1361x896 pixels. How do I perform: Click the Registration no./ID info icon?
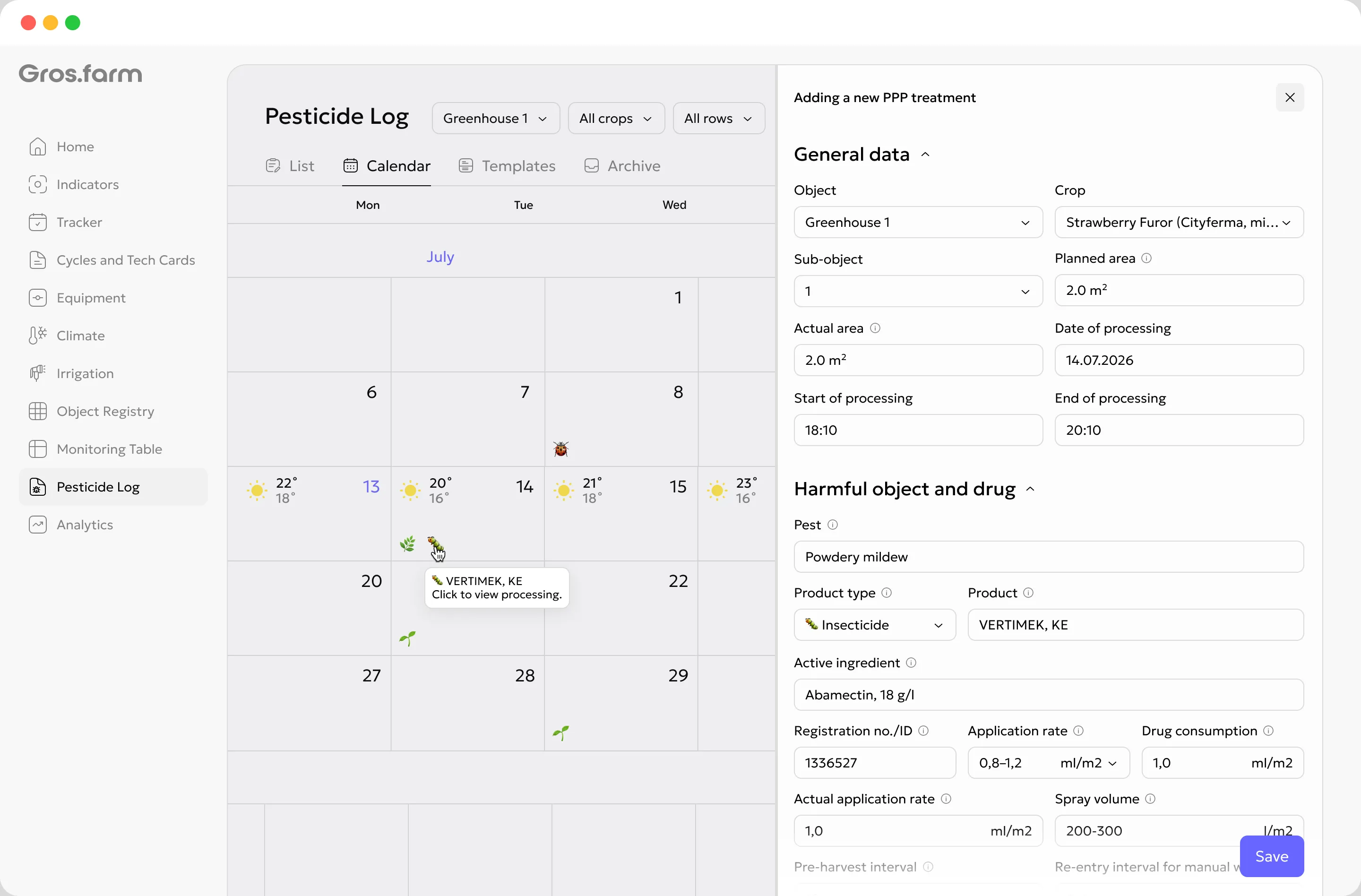coord(923,731)
